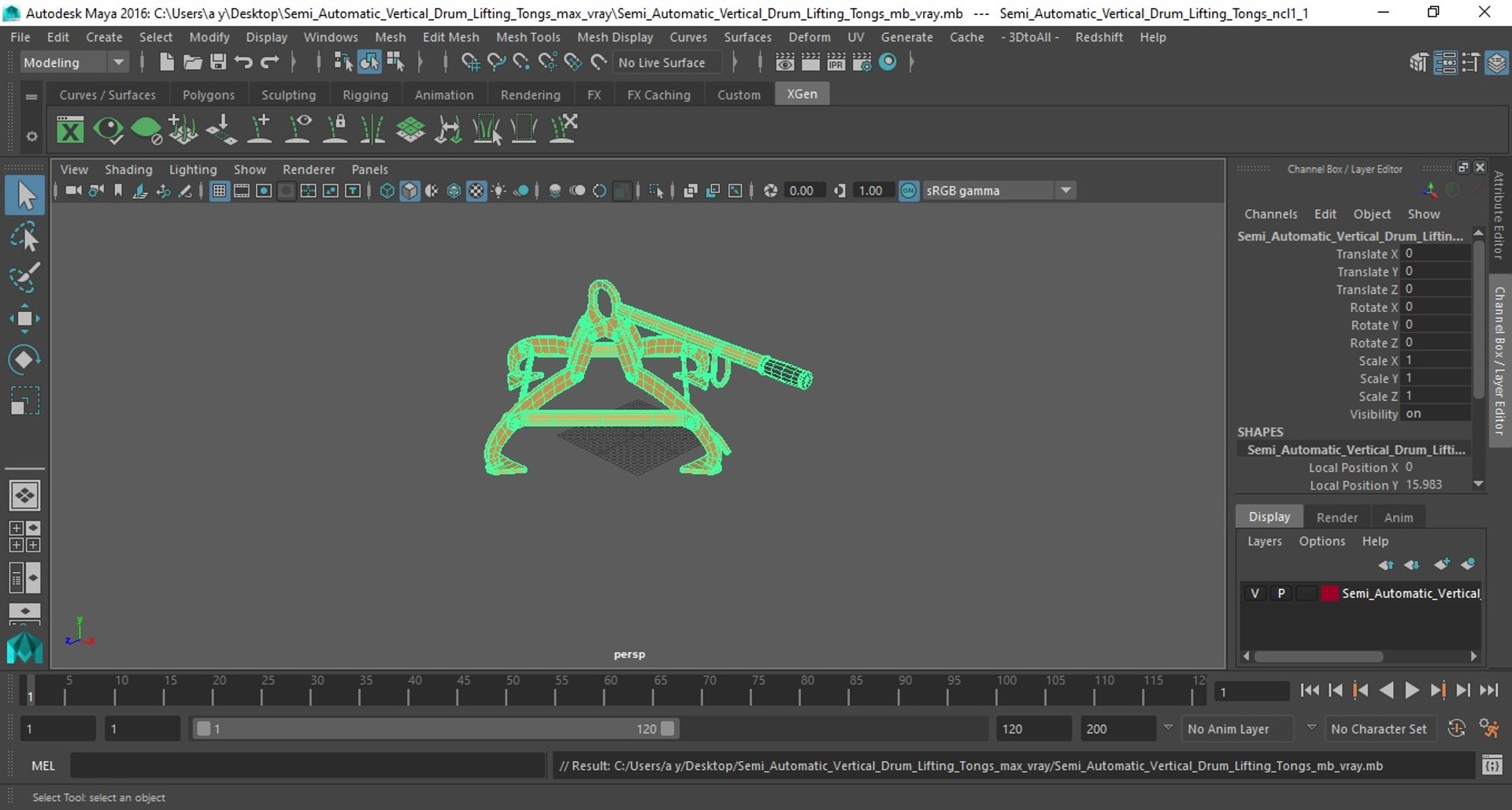Open the viewport Panels menu
Screen dimensions: 1512x810
pyautogui.click(x=369, y=169)
